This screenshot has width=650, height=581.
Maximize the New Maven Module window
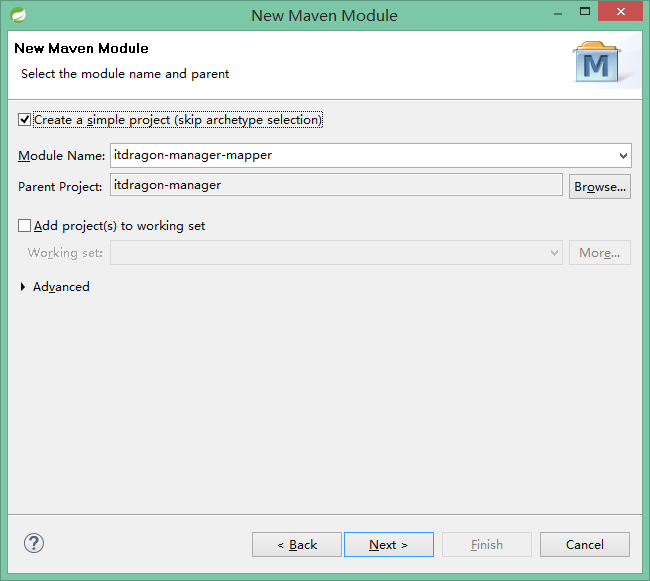[x=585, y=12]
